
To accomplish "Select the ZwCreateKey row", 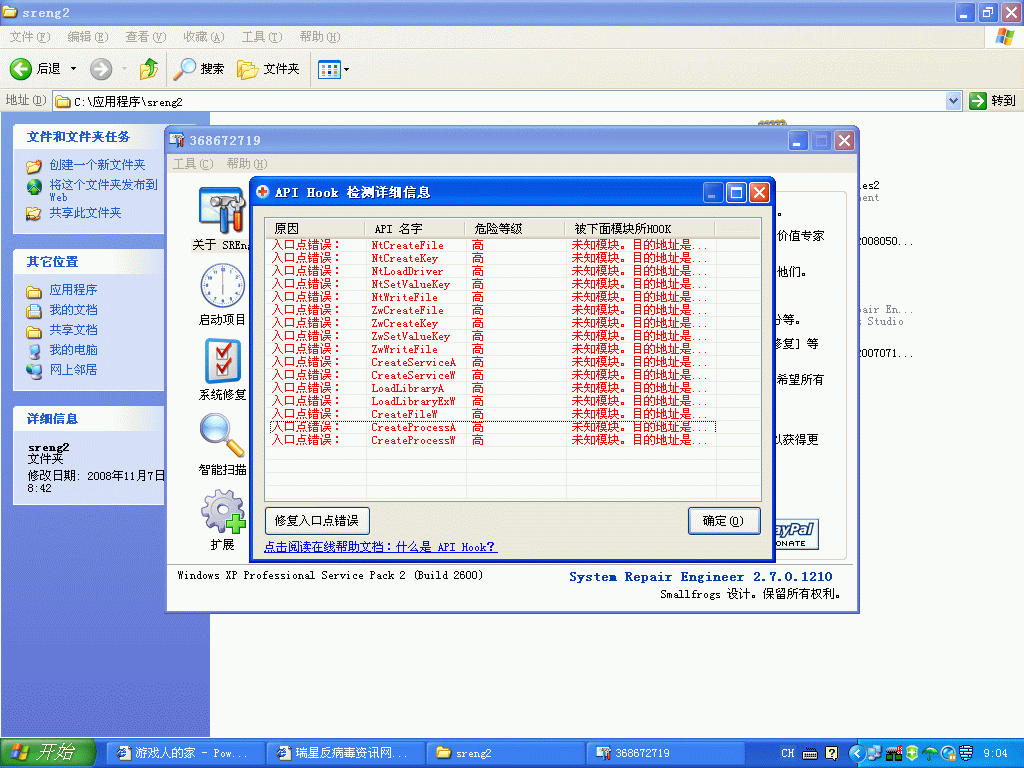I will [x=493, y=324].
